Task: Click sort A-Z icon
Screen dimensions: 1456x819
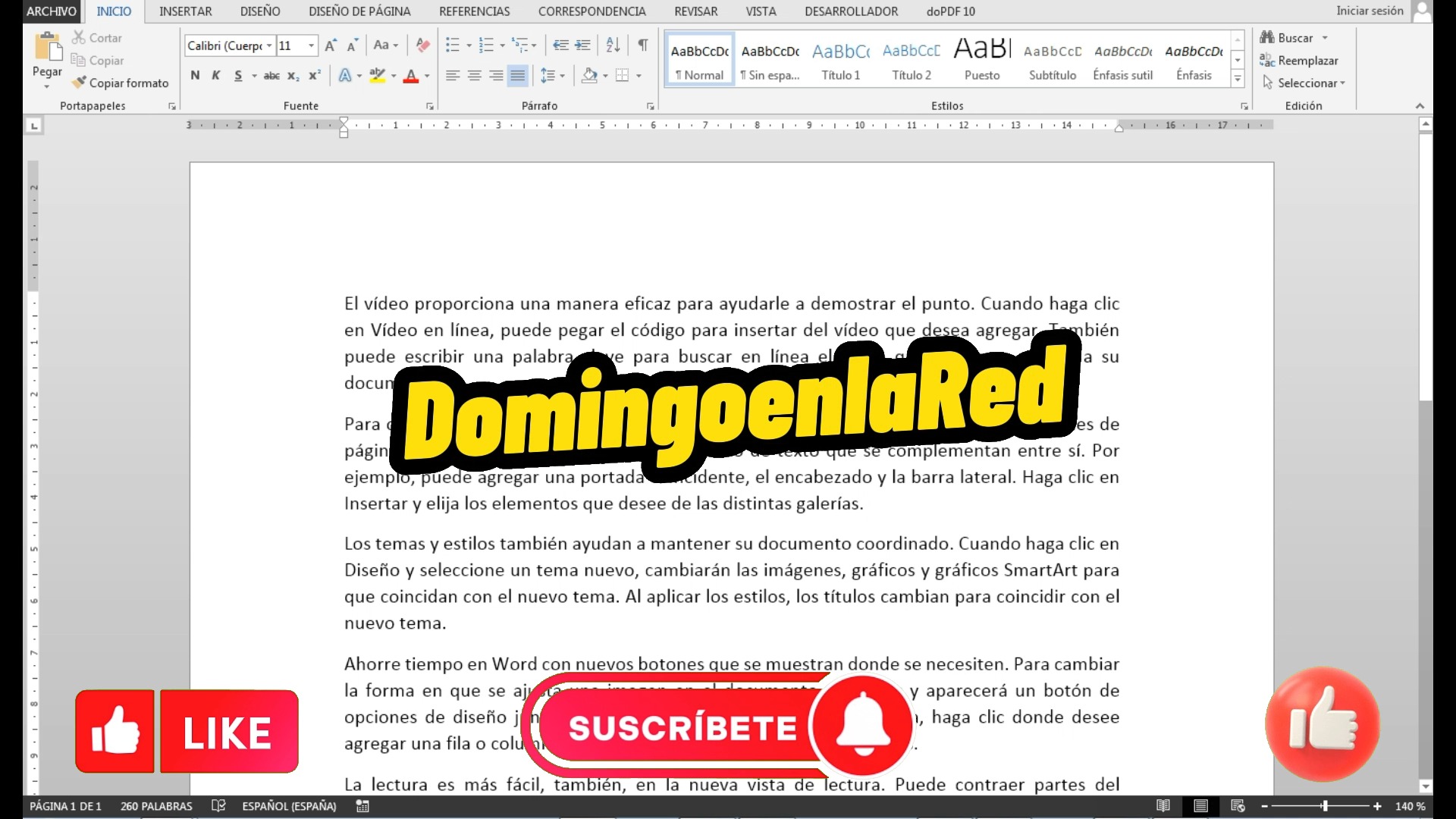Action: tap(613, 45)
